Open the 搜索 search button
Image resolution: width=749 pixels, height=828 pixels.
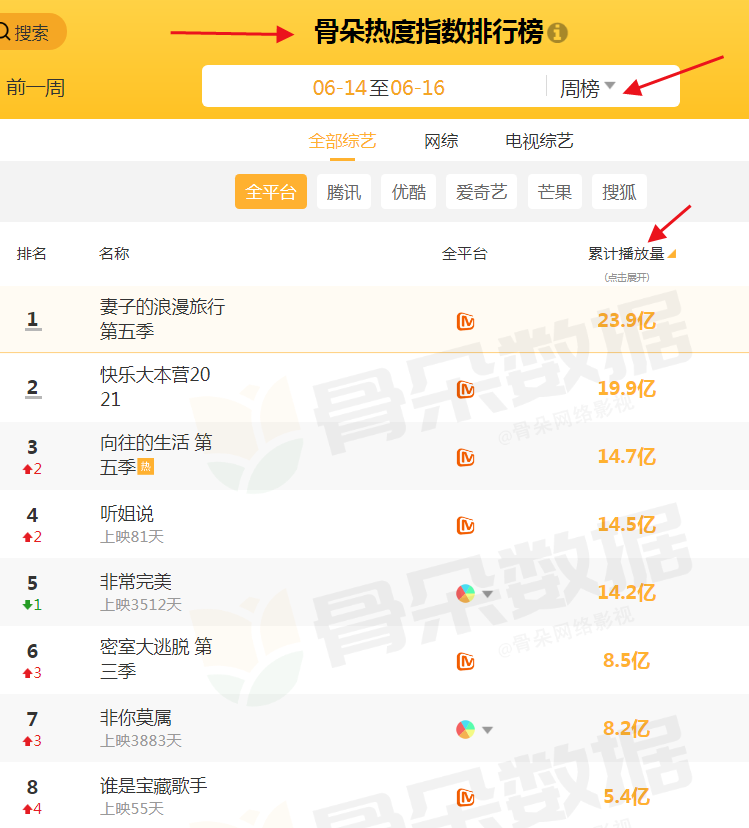pos(30,32)
